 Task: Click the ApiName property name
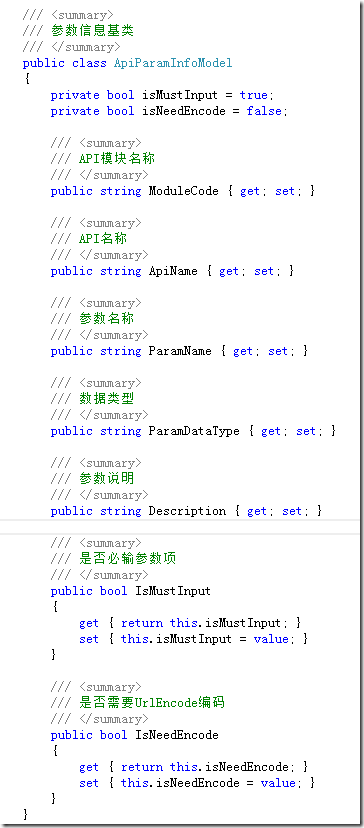[x=173, y=271]
